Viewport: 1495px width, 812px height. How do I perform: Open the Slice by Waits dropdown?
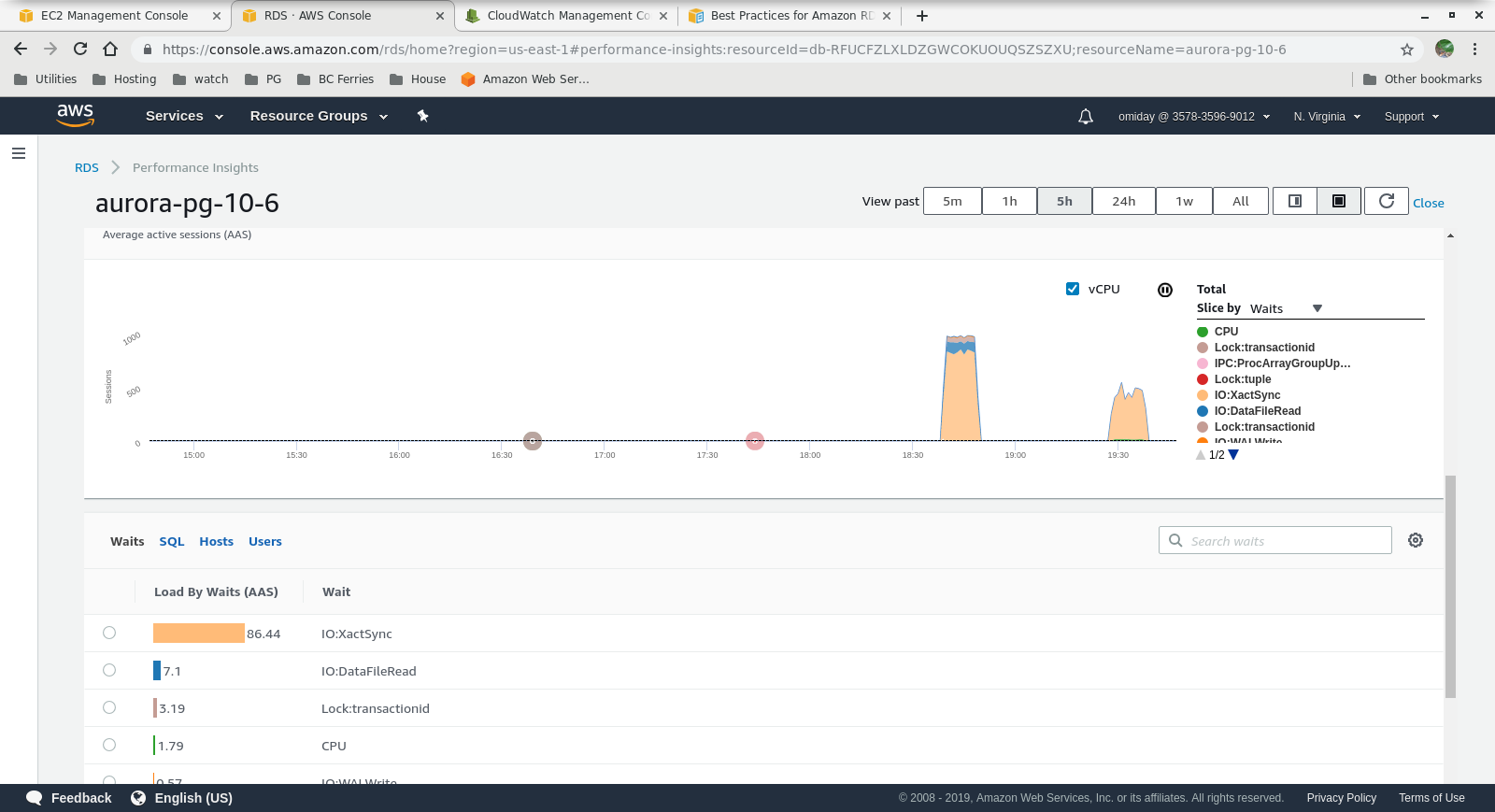1286,308
